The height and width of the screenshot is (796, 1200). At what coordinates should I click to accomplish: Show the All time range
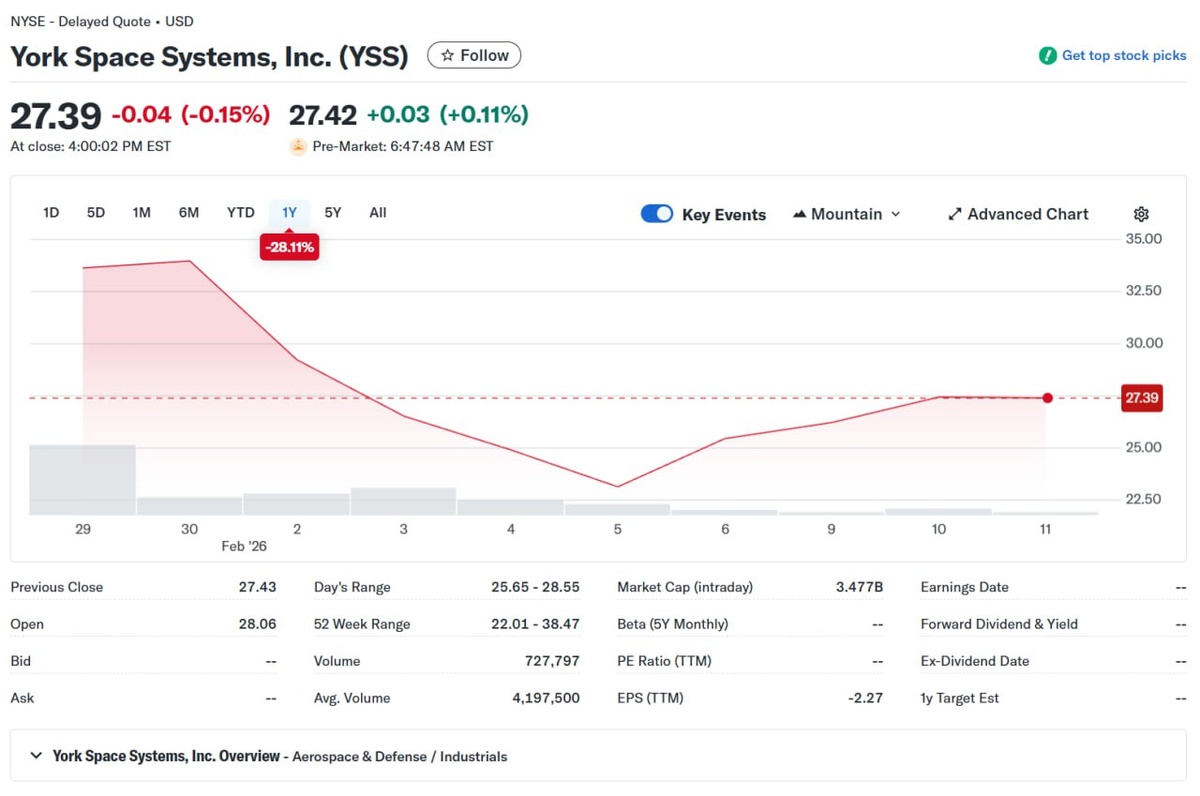coord(377,212)
